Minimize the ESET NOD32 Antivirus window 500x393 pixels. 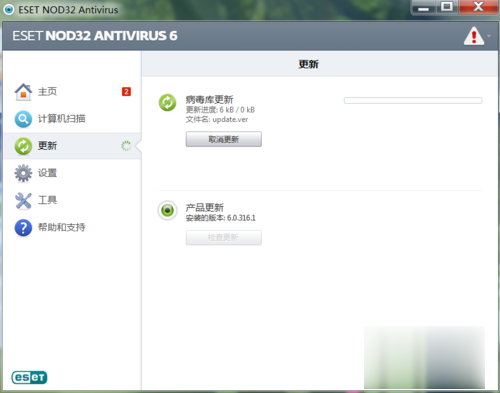[x=423, y=7]
